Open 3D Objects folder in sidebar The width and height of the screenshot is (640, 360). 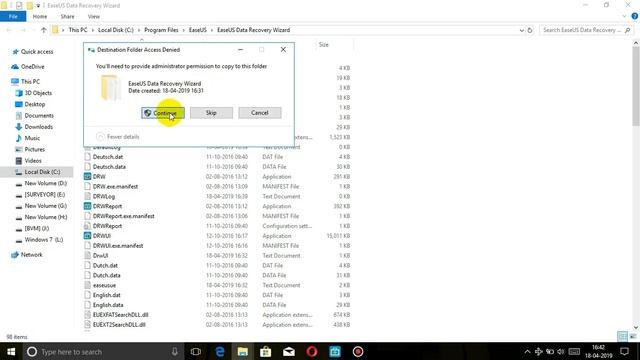[34, 93]
